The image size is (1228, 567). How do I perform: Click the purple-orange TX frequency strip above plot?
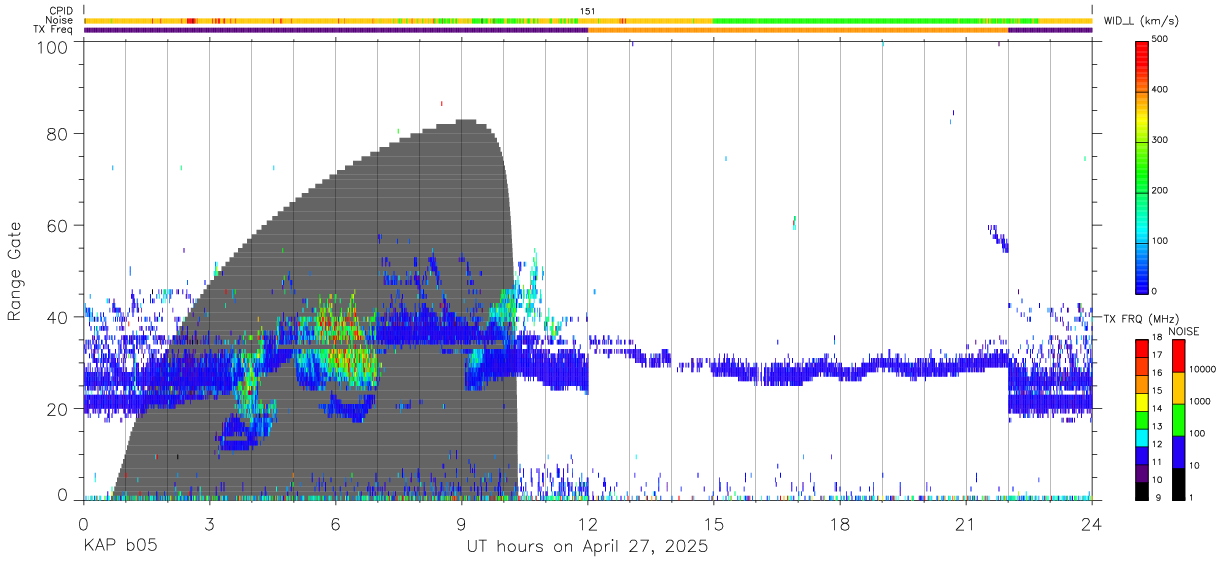coord(587,30)
